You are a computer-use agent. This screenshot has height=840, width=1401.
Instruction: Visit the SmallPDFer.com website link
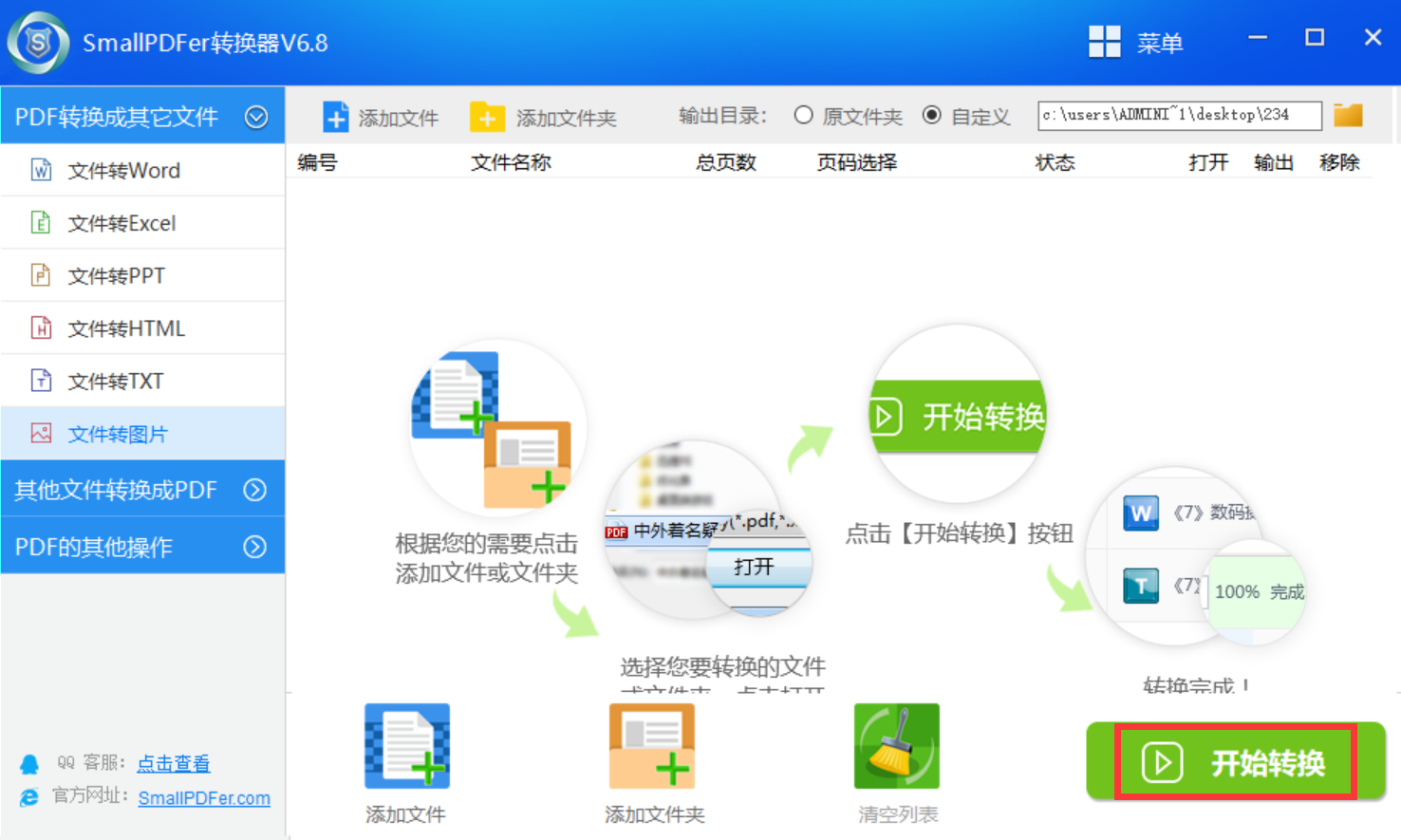pos(204,798)
